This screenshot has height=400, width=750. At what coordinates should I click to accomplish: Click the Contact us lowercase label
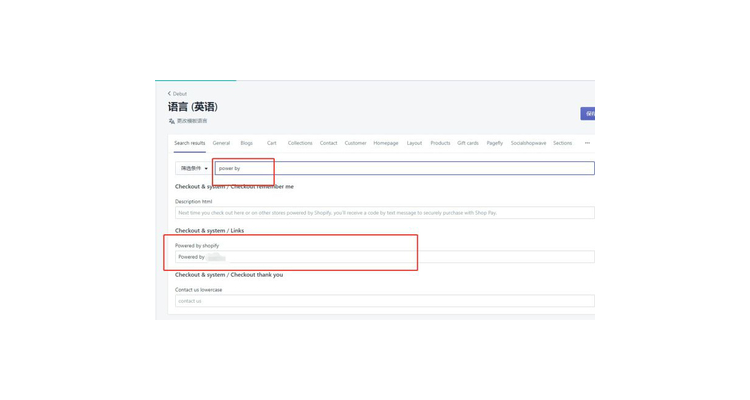tap(199, 290)
